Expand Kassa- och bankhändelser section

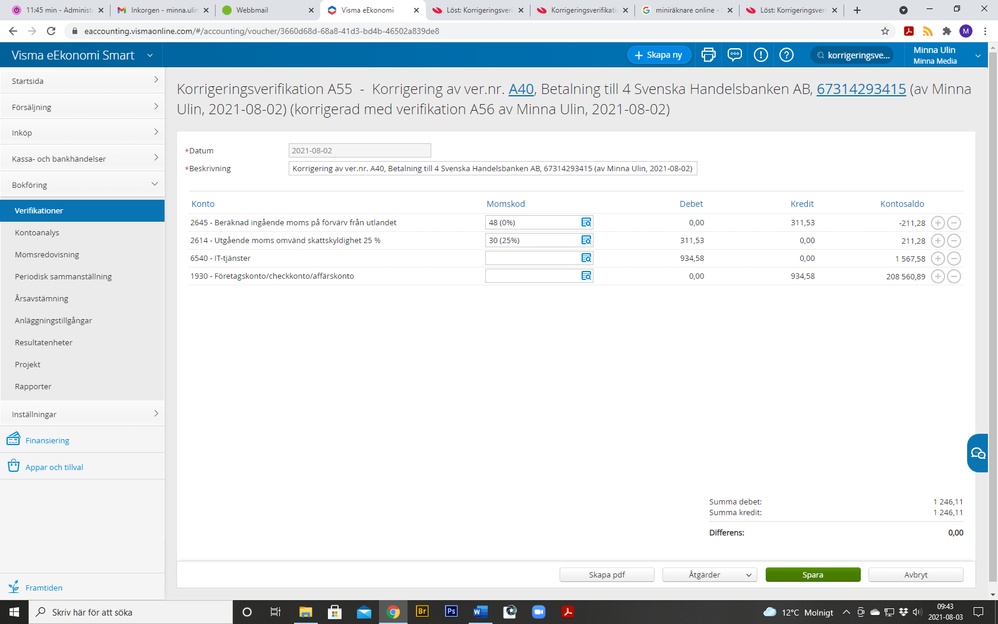click(x=82, y=159)
